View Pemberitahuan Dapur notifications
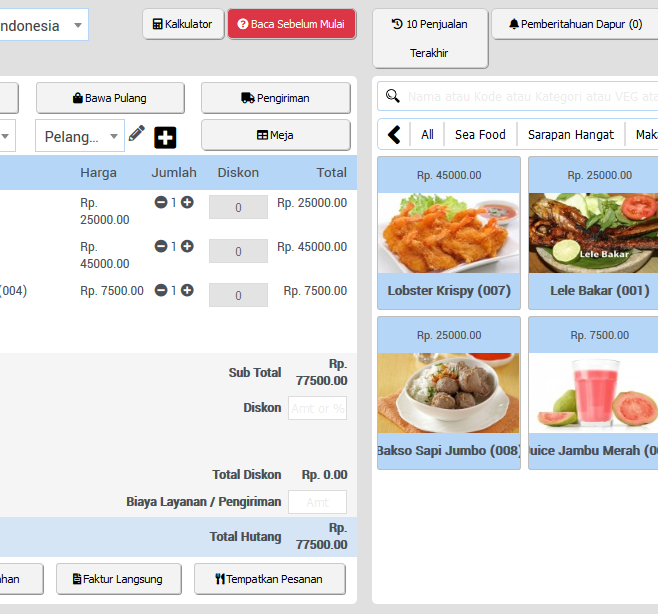This screenshot has width=658, height=614. click(x=574, y=24)
